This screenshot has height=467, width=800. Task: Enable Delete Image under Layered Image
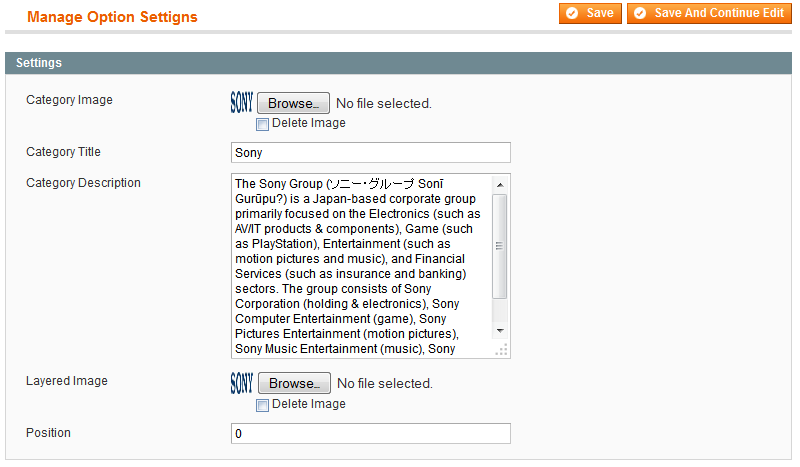pos(262,405)
